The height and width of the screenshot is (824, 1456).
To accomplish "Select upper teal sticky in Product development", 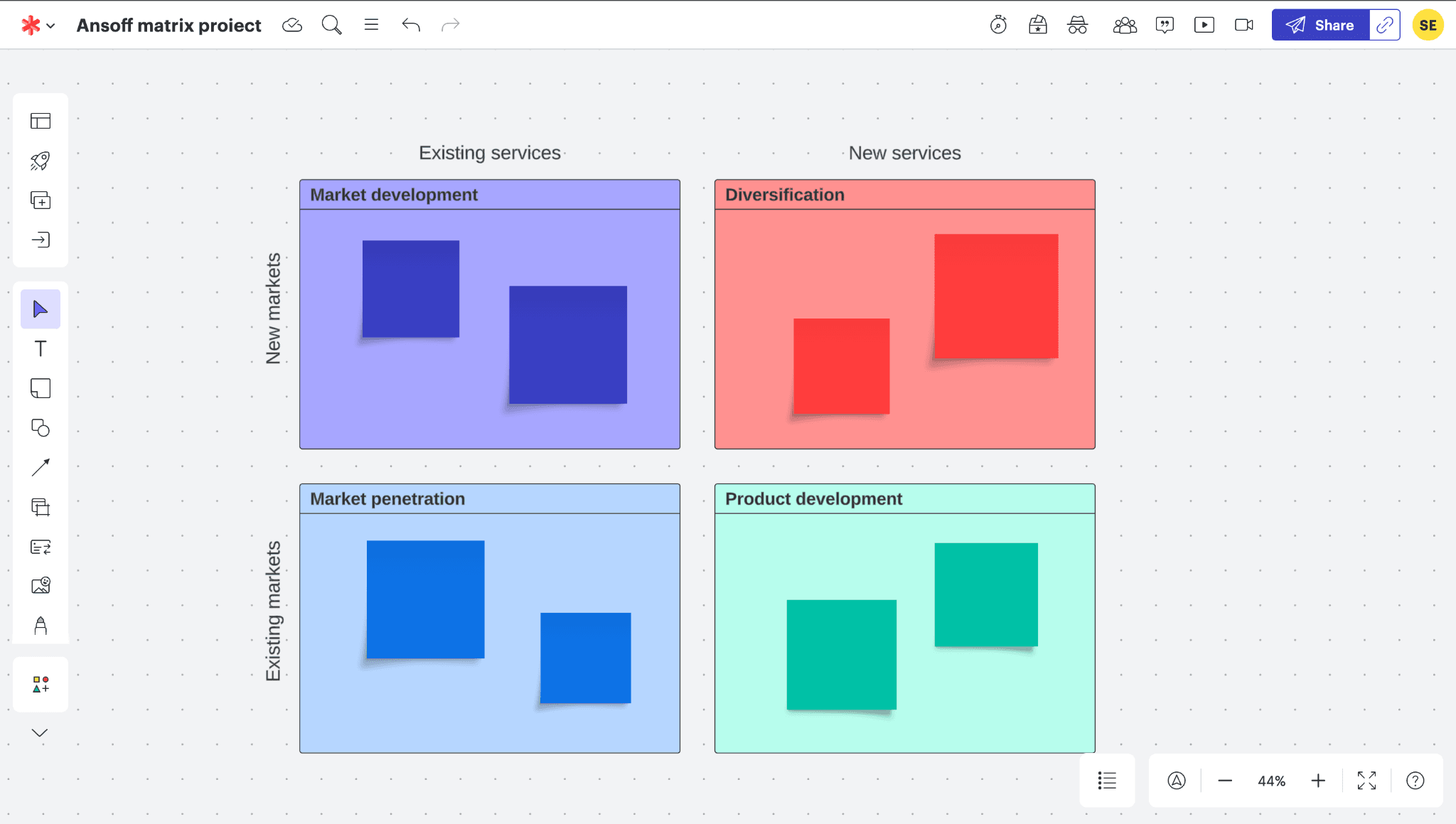I will 986,594.
